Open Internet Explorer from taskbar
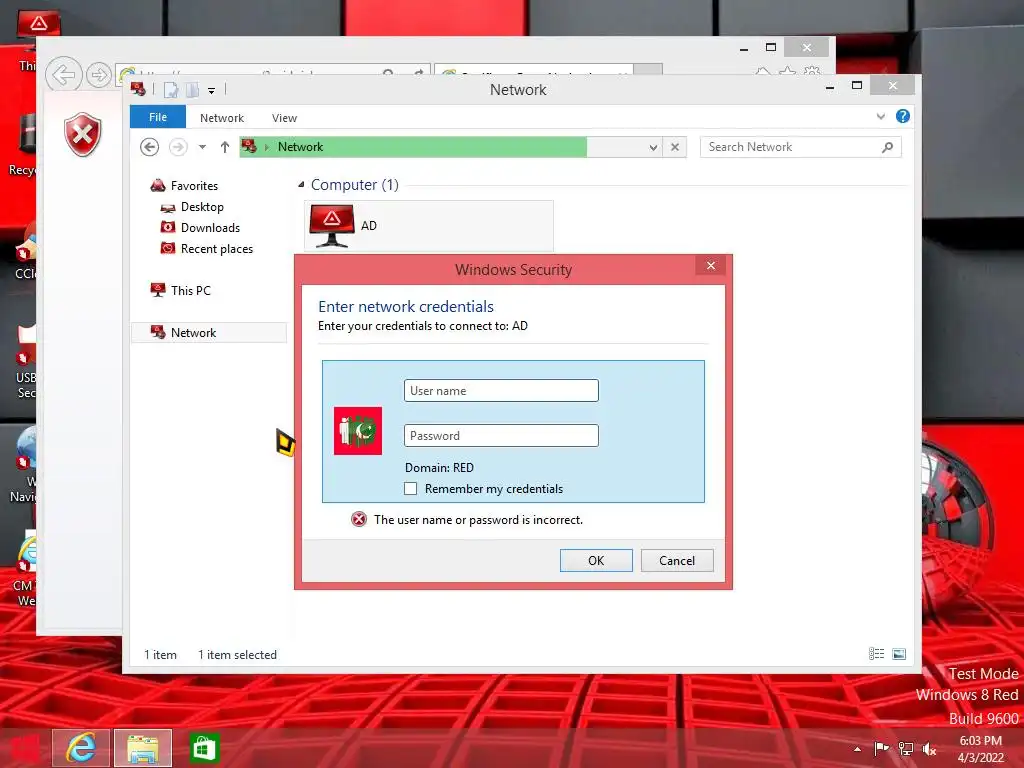The width and height of the screenshot is (1024, 768). click(81, 748)
